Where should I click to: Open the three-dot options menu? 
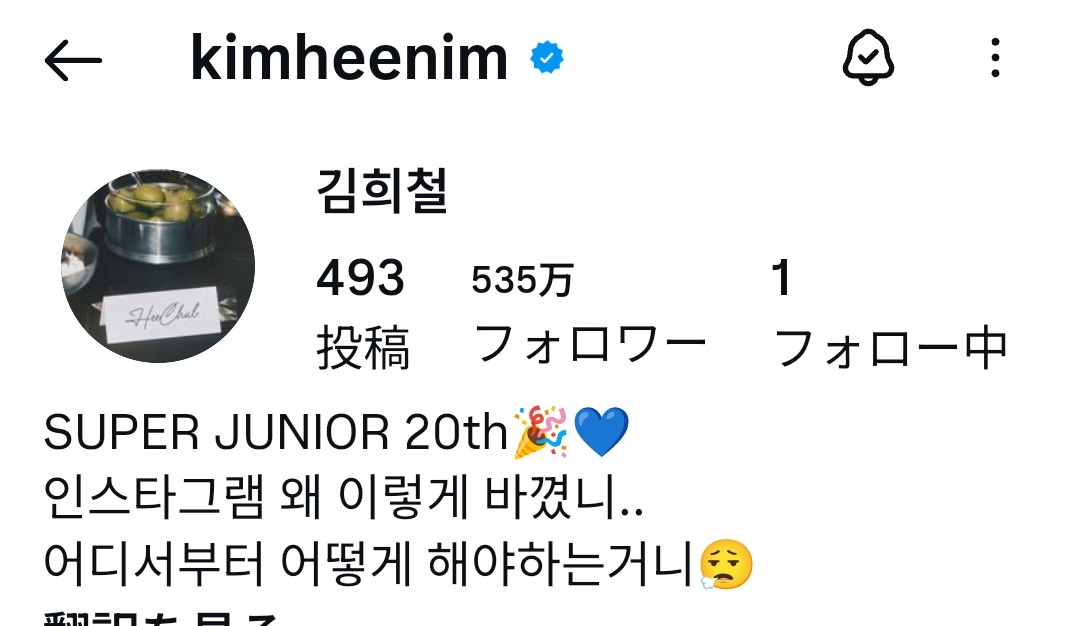pos(995,58)
